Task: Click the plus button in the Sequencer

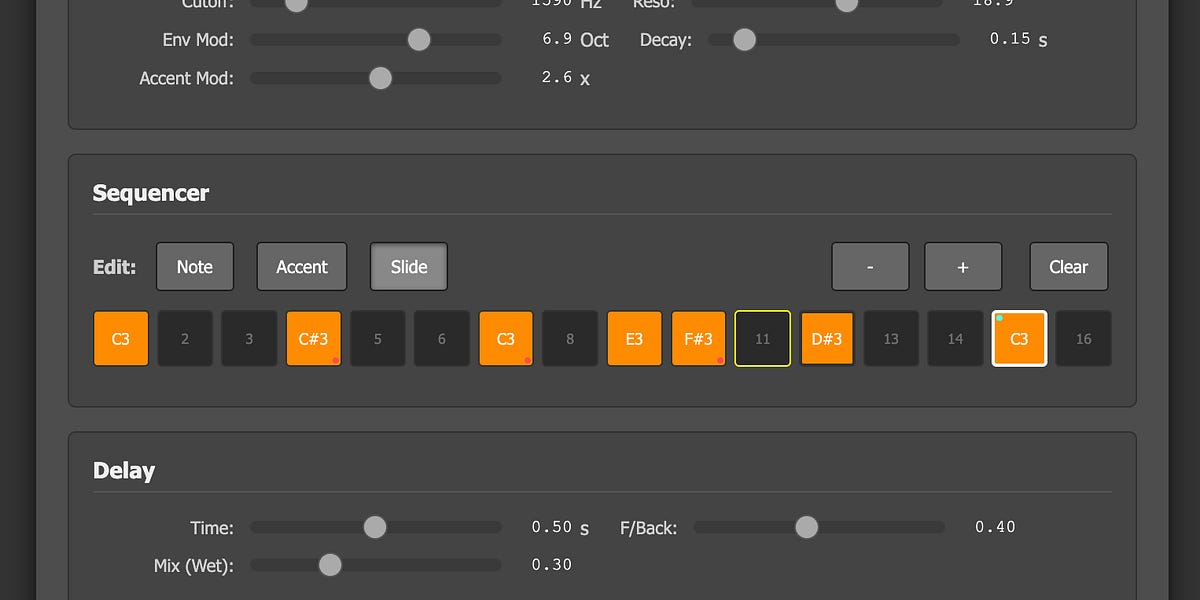Action: tap(963, 267)
